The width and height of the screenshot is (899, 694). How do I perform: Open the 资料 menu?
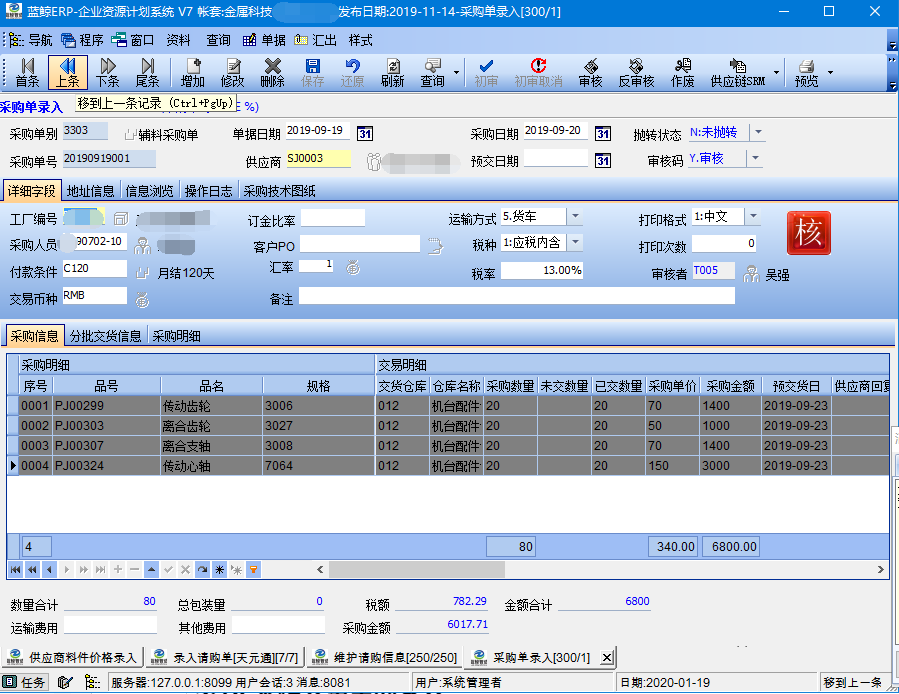[x=178, y=40]
